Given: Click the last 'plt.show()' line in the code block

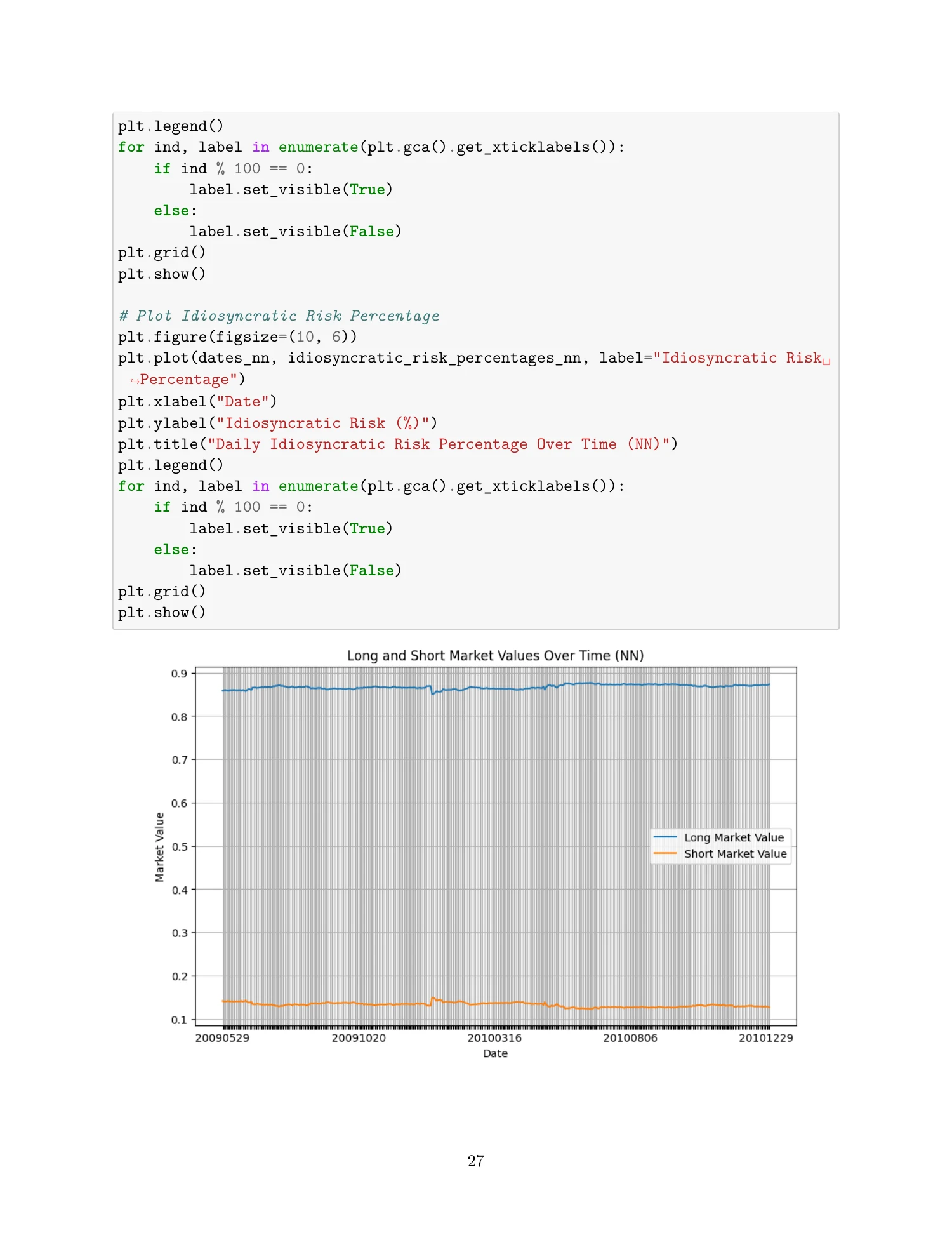Looking at the screenshot, I should tap(162, 613).
